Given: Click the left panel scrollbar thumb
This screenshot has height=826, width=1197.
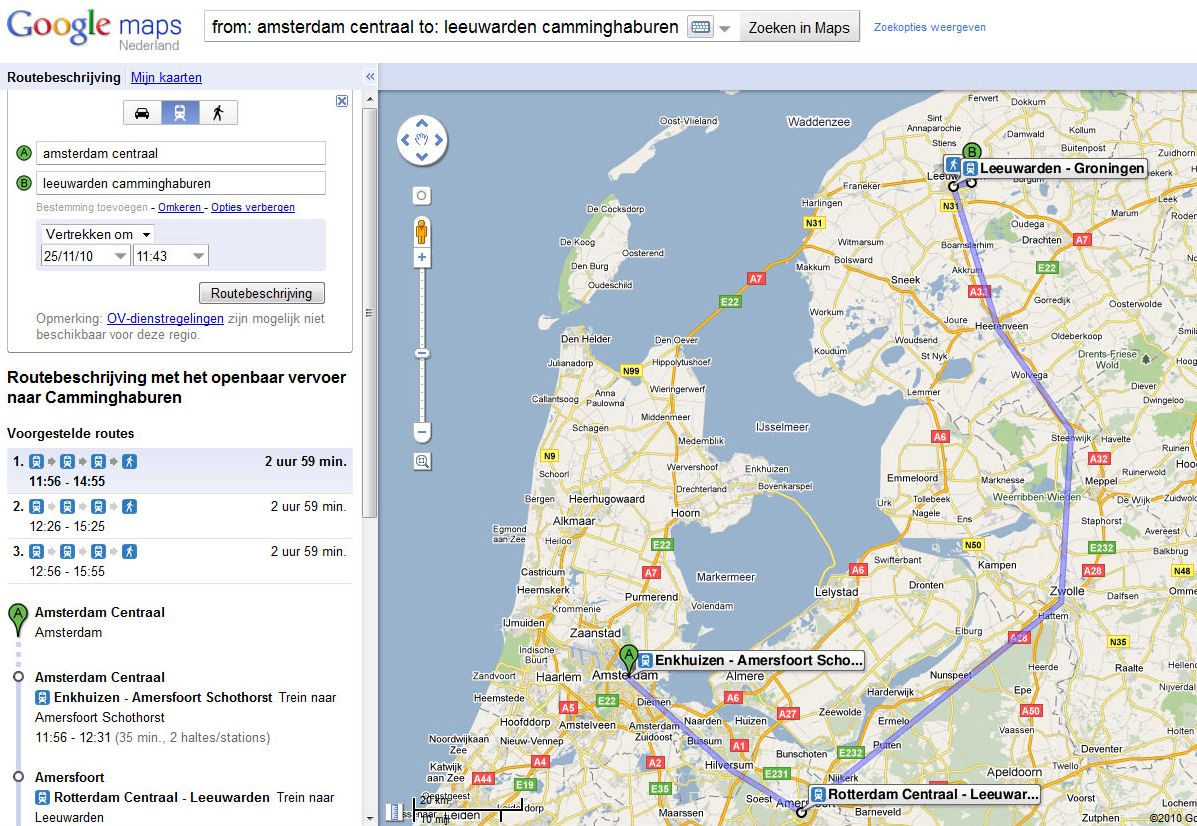Looking at the screenshot, I should [x=370, y=313].
